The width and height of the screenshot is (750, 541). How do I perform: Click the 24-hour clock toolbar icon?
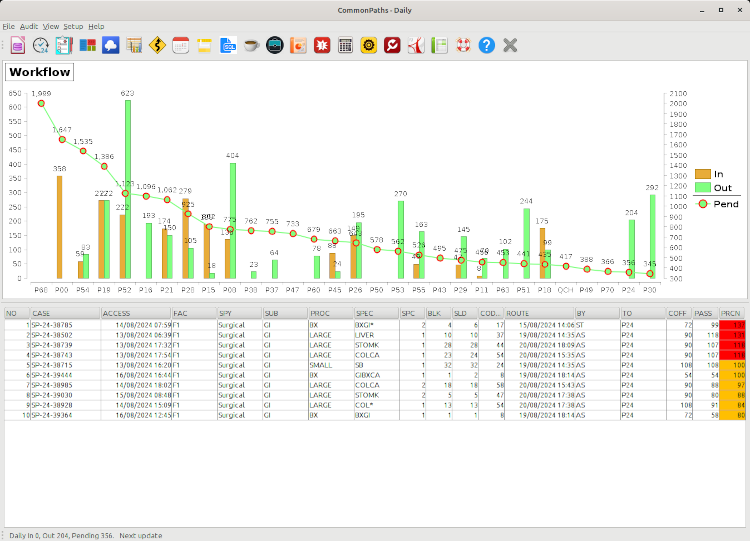coord(41,45)
